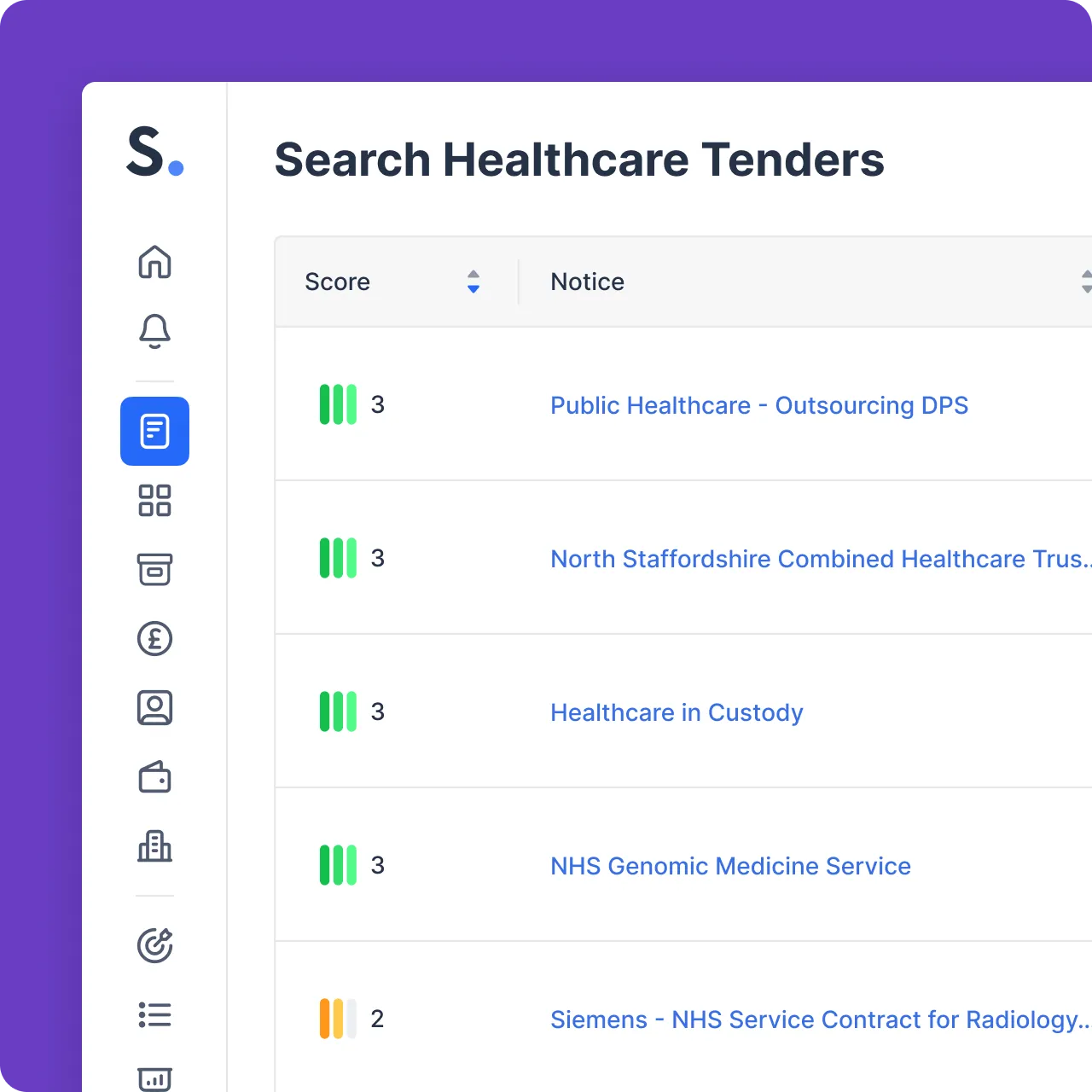Open North Staffordshire Combined Healthcare Trust notice

(x=821, y=559)
